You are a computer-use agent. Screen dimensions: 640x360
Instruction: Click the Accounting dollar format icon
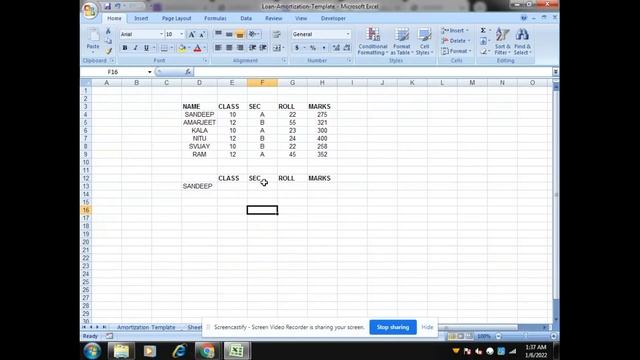[x=297, y=48]
